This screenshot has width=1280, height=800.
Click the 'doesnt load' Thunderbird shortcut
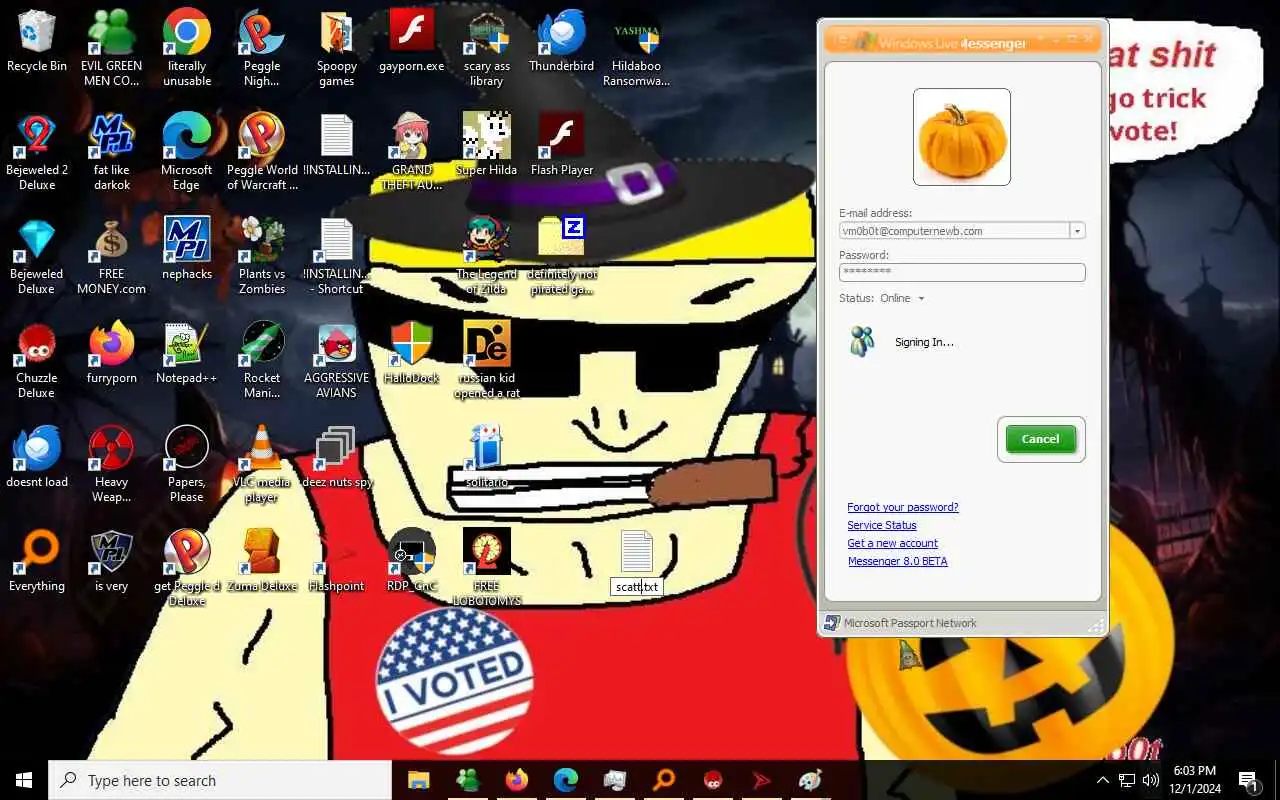pyautogui.click(x=37, y=456)
